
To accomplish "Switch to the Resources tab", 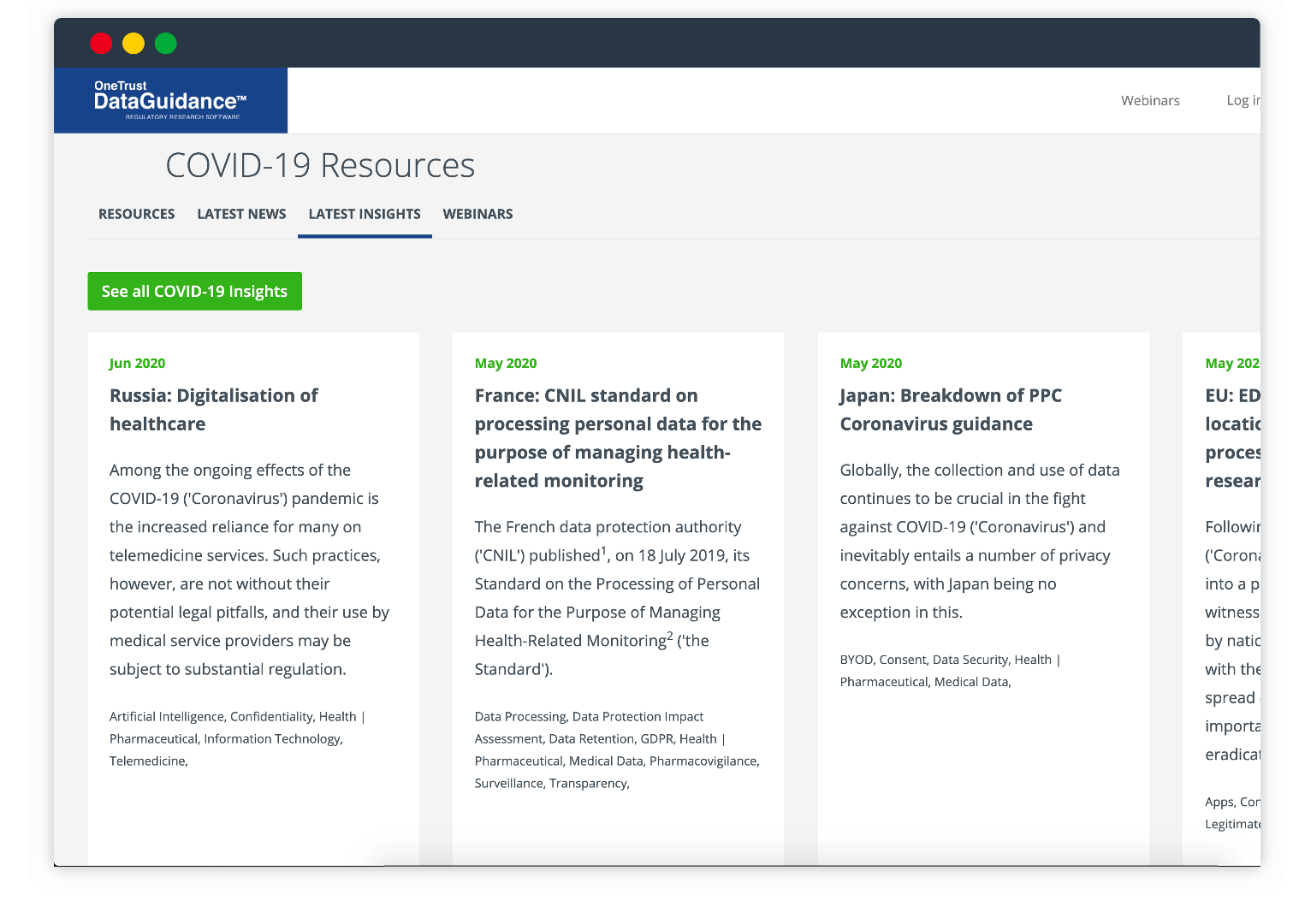I will [x=136, y=214].
